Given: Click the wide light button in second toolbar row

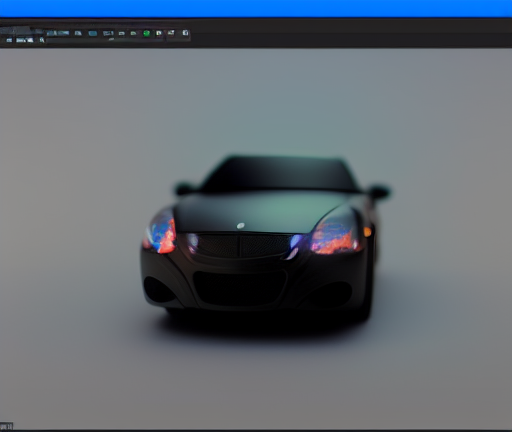Looking at the screenshot, I should 25,40.
